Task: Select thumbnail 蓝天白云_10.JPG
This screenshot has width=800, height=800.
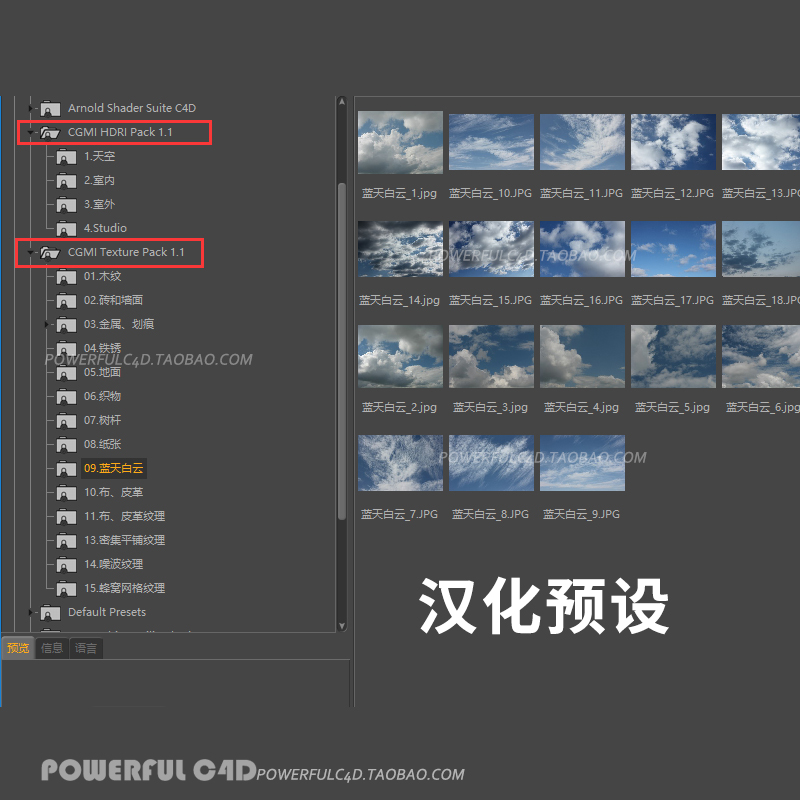Action: (x=491, y=142)
